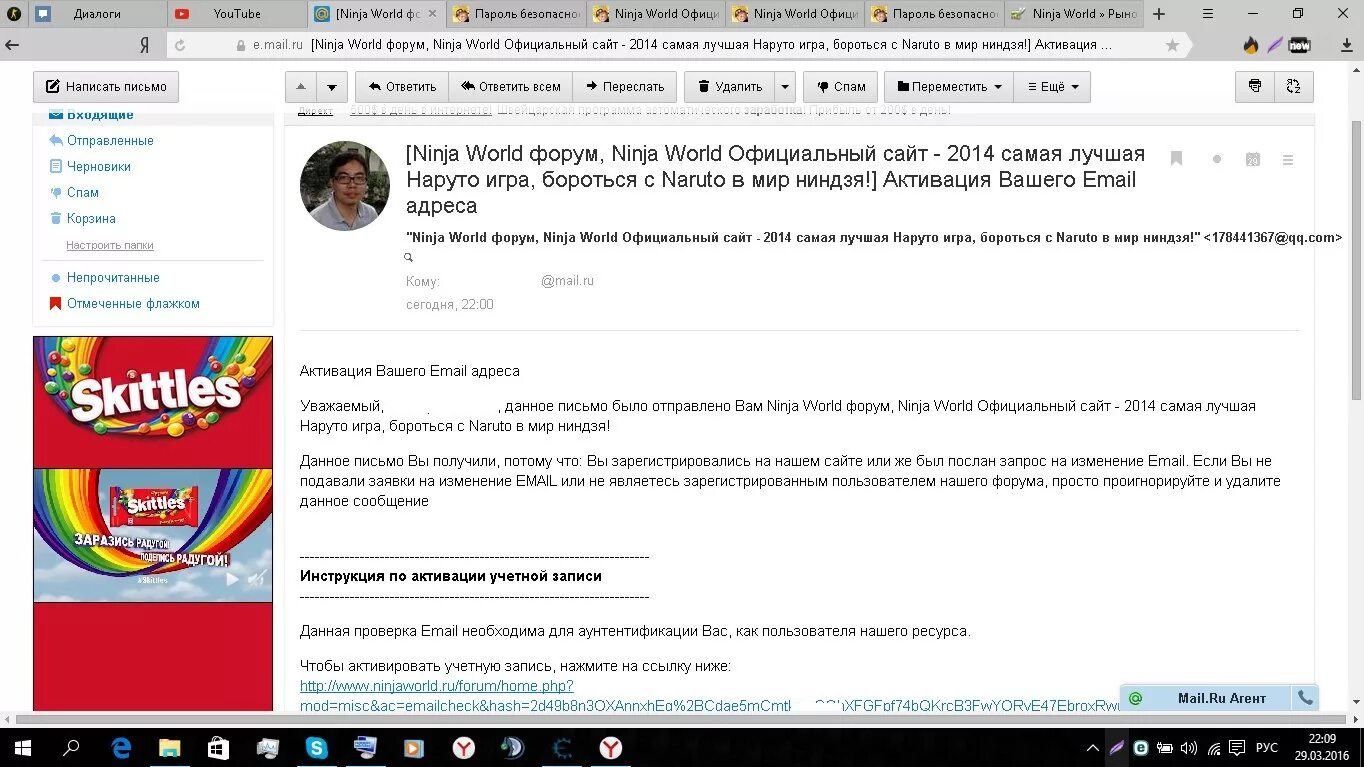Mark message as Спам
The width and height of the screenshot is (1364, 767).
[841, 87]
